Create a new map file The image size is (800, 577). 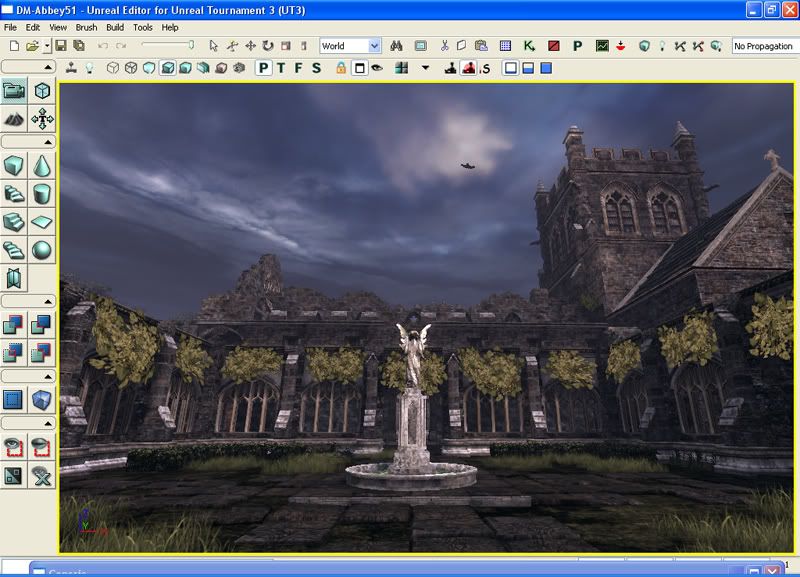[x=14, y=46]
